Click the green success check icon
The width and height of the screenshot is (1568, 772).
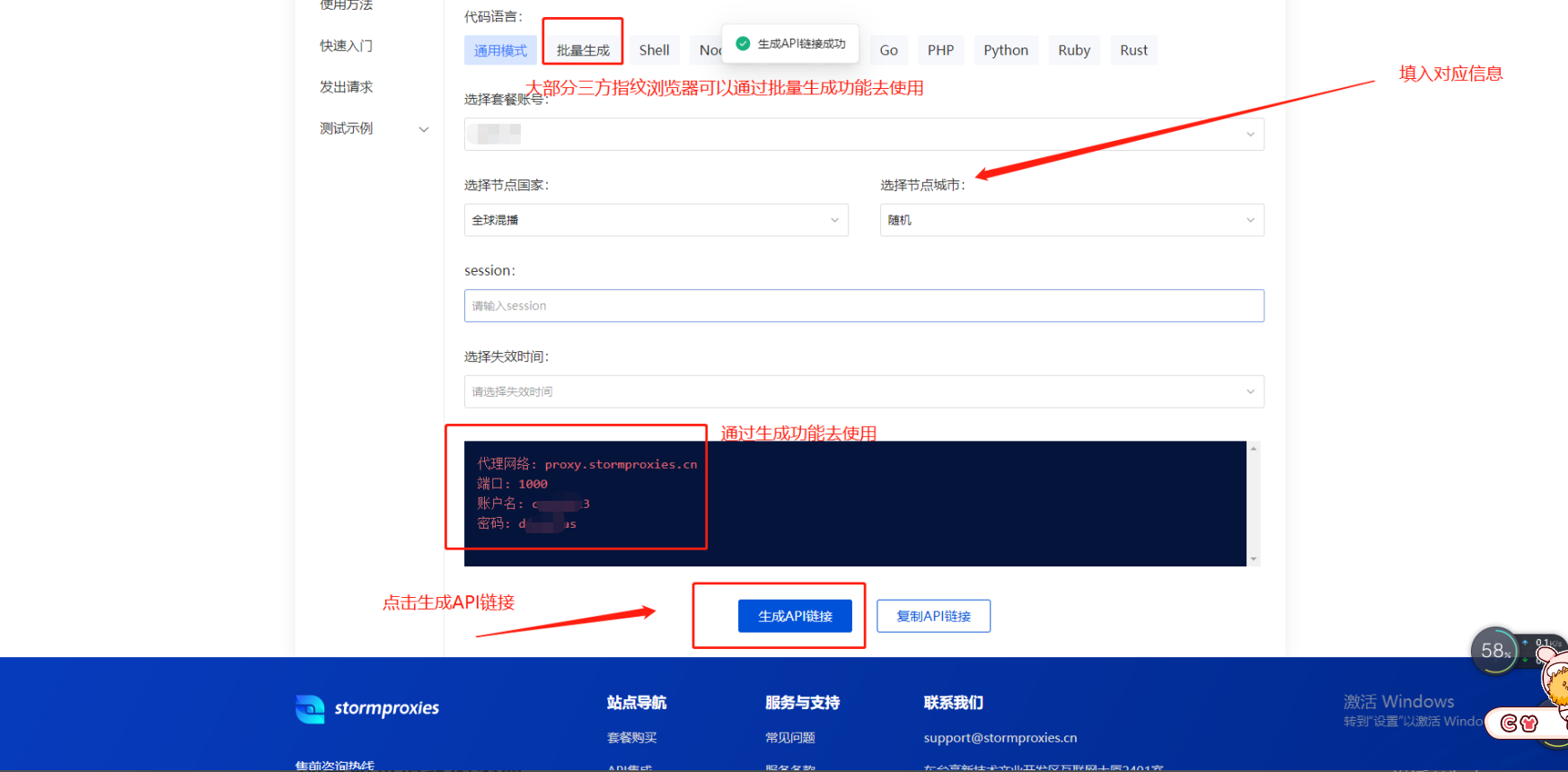pos(743,43)
